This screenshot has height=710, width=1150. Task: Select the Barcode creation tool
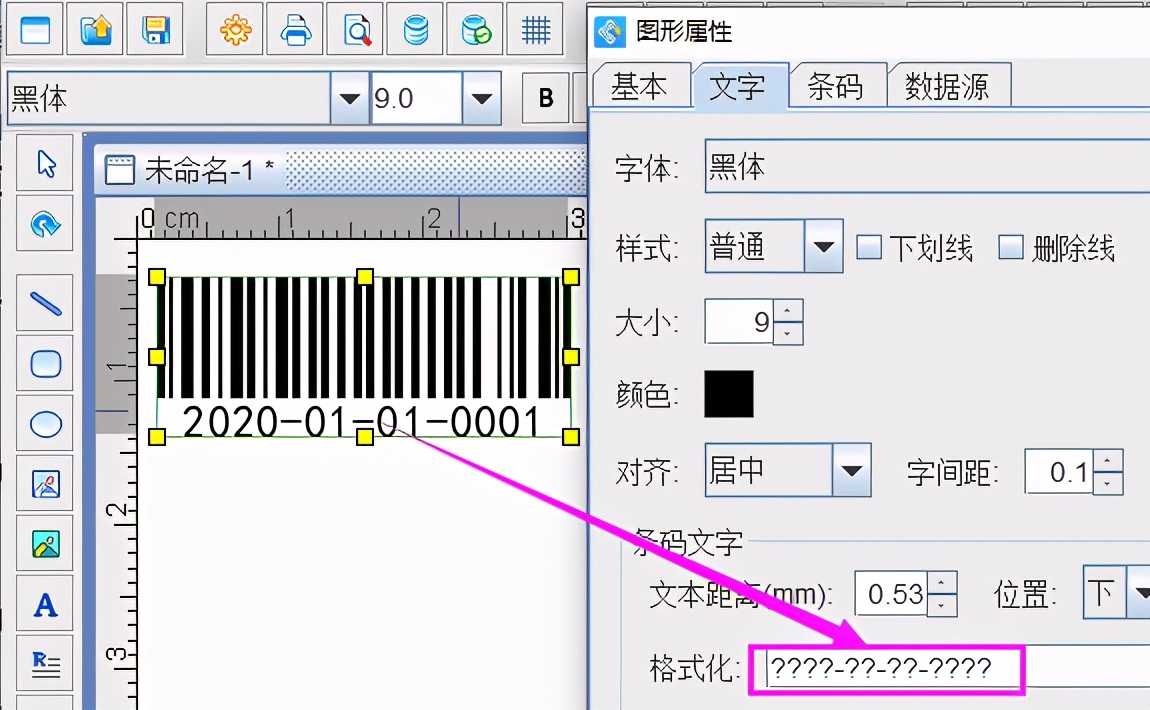coord(44,663)
